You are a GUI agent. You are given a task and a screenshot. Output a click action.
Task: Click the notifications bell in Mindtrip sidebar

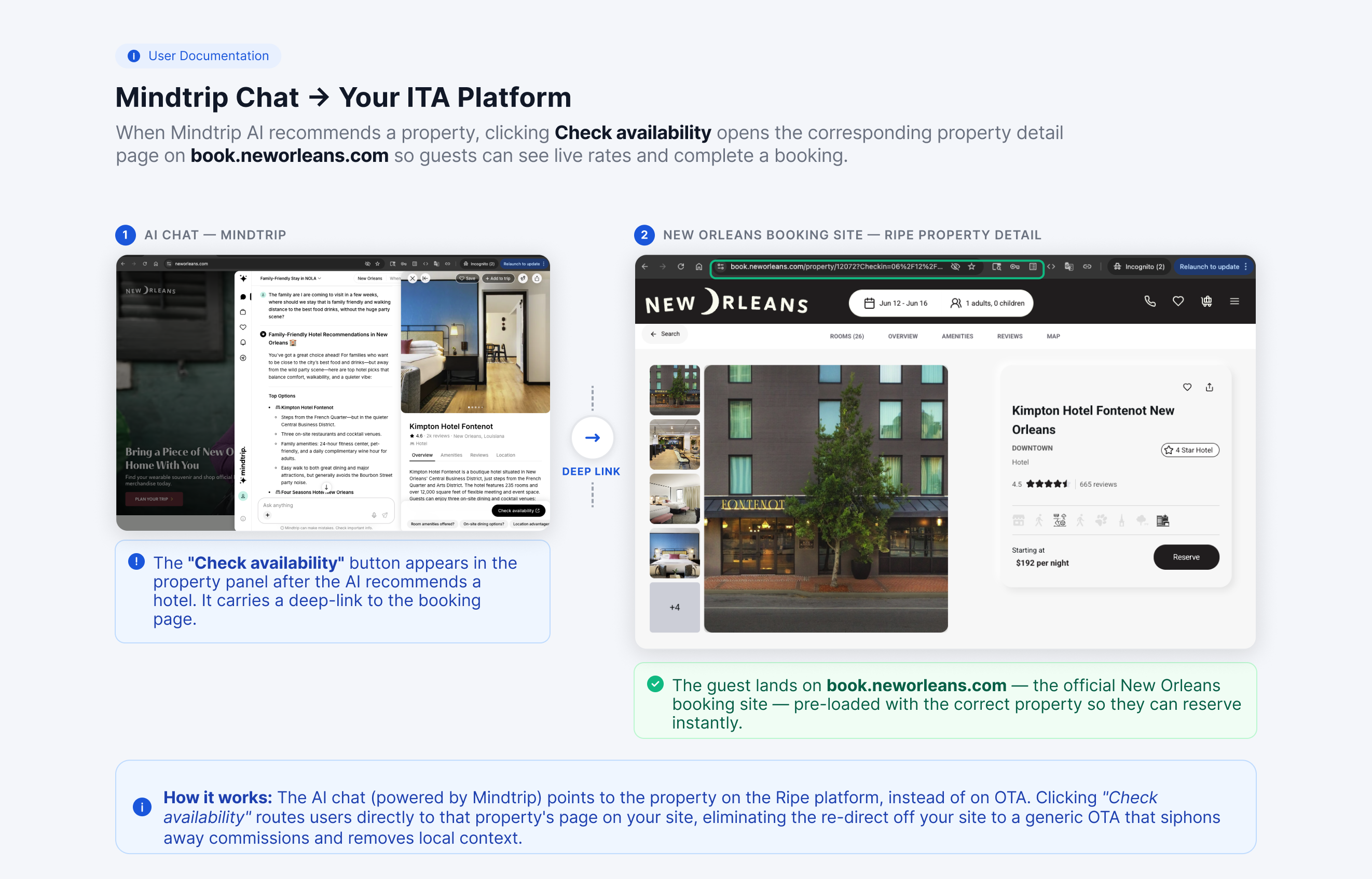(x=243, y=342)
